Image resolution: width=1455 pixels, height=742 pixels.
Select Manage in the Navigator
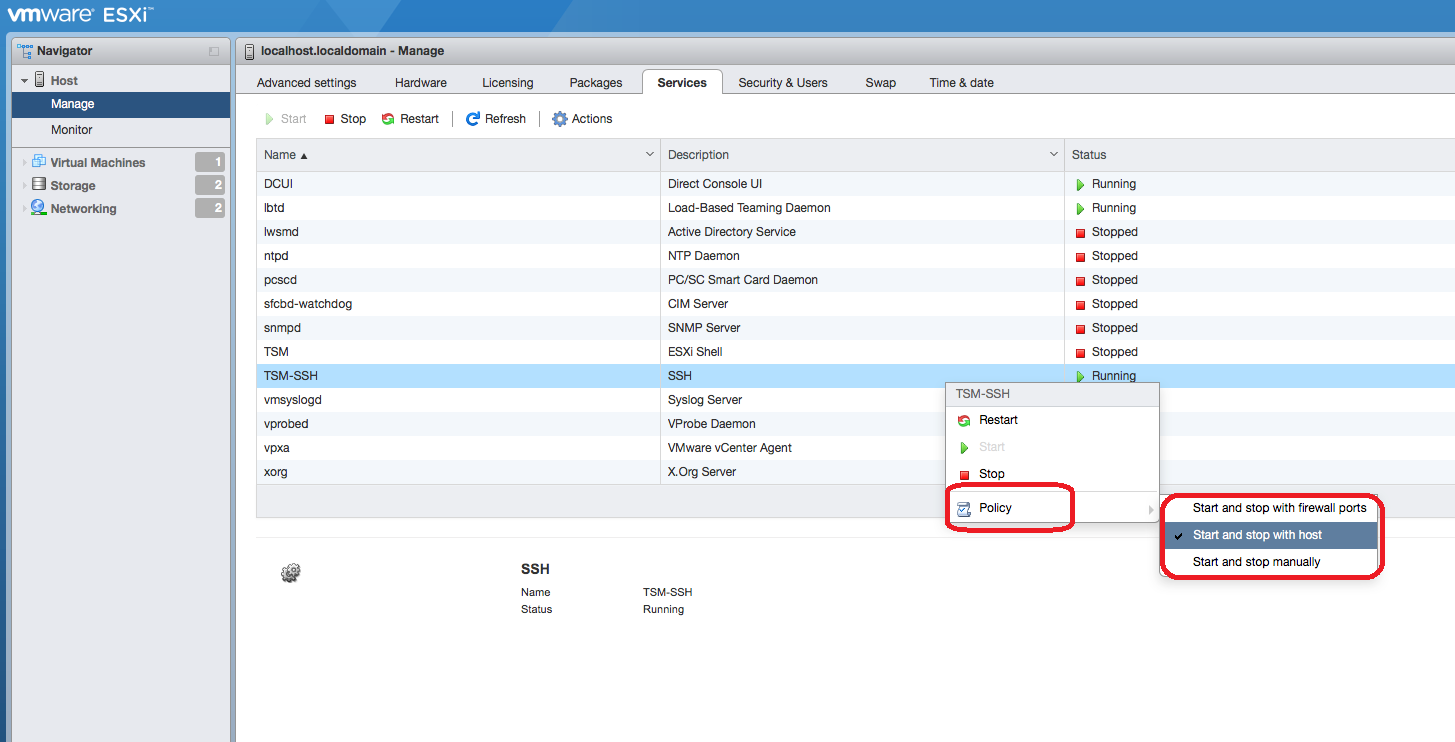(x=121, y=104)
